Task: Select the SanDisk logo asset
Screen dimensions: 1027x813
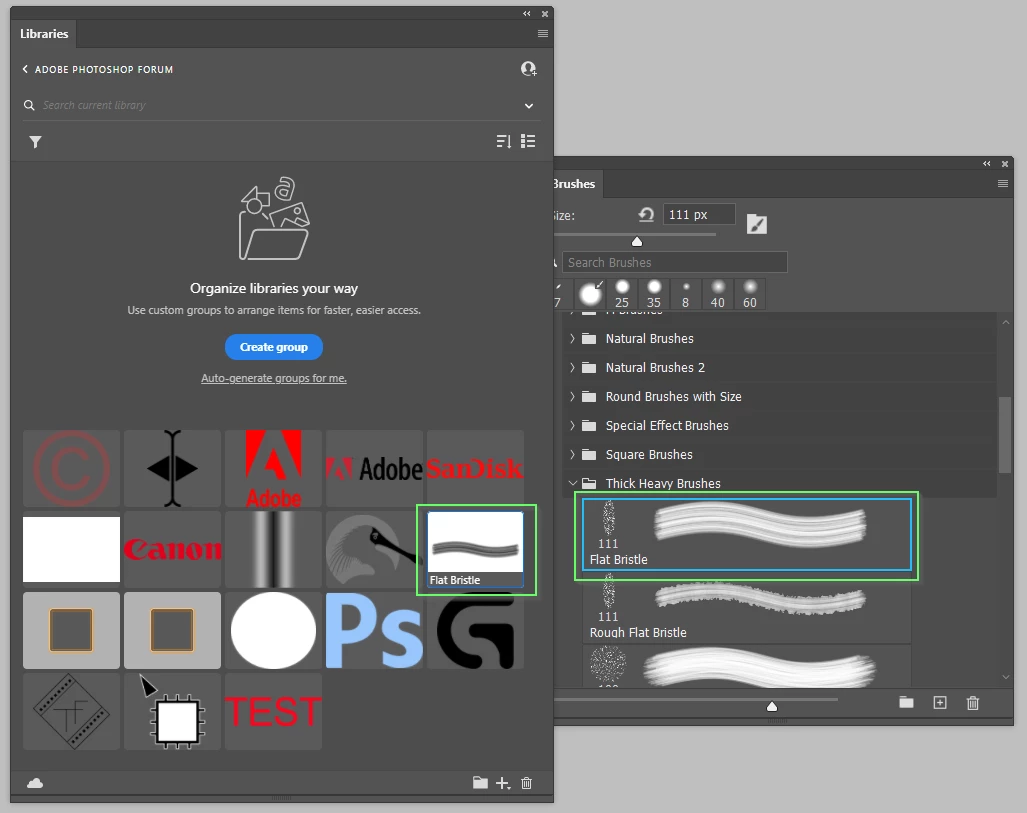Action: (x=476, y=468)
